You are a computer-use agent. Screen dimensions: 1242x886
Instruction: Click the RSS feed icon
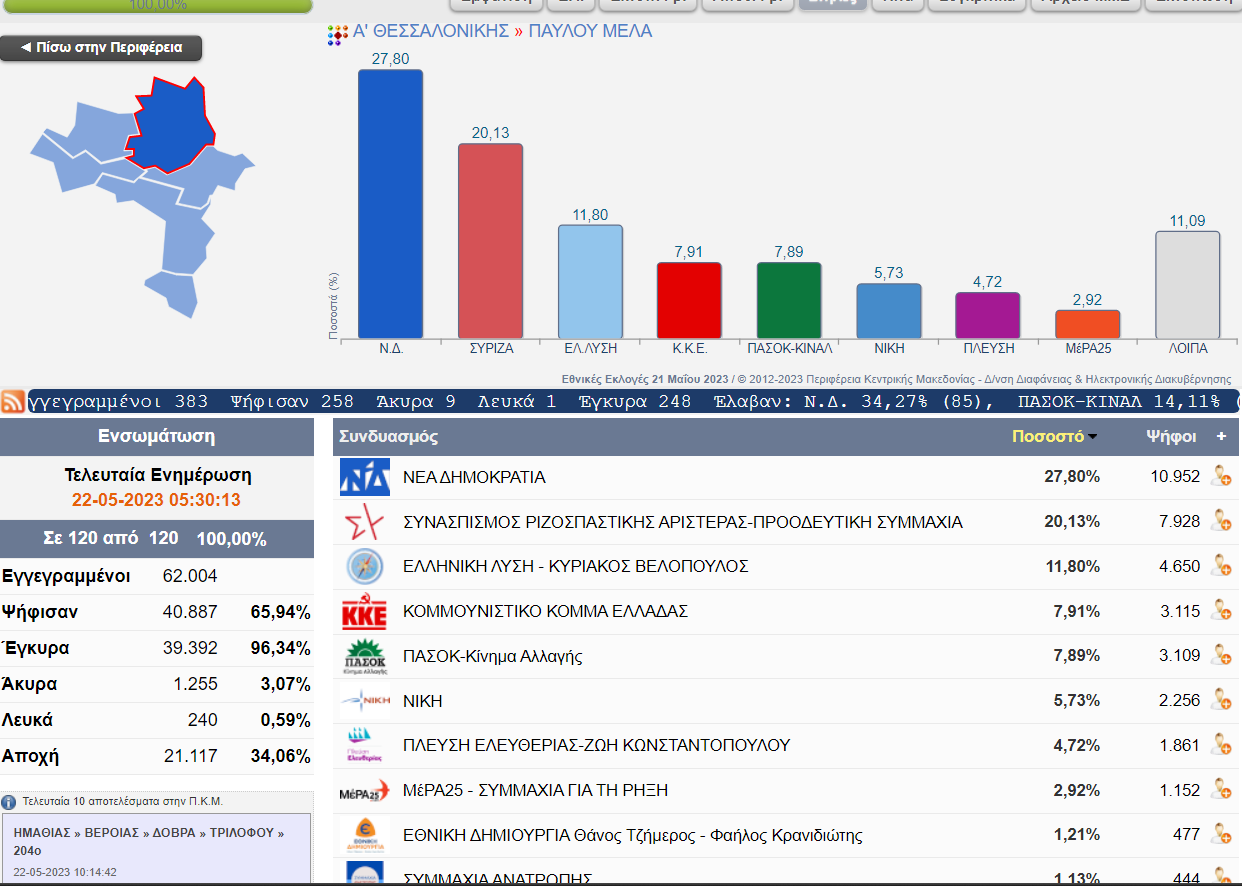(14, 402)
